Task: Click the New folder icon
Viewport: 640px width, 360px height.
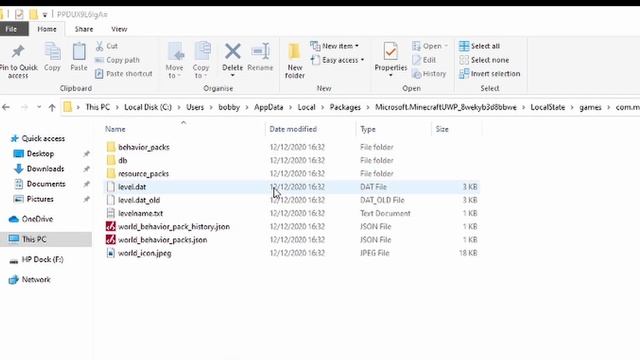Action: 294,51
